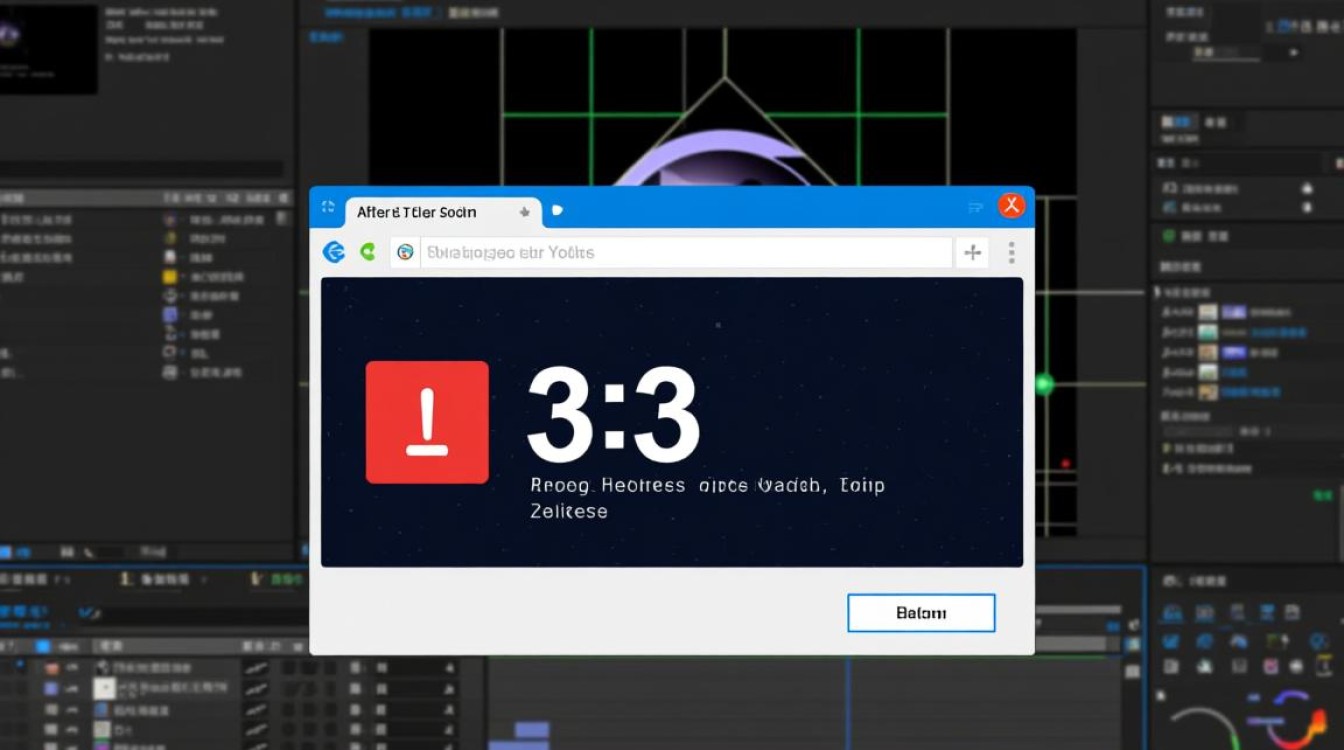Viewport: 1344px width, 750px height.
Task: Click the pin icon on 'Afterd Tller Sodin' tab
Action: click(x=524, y=212)
